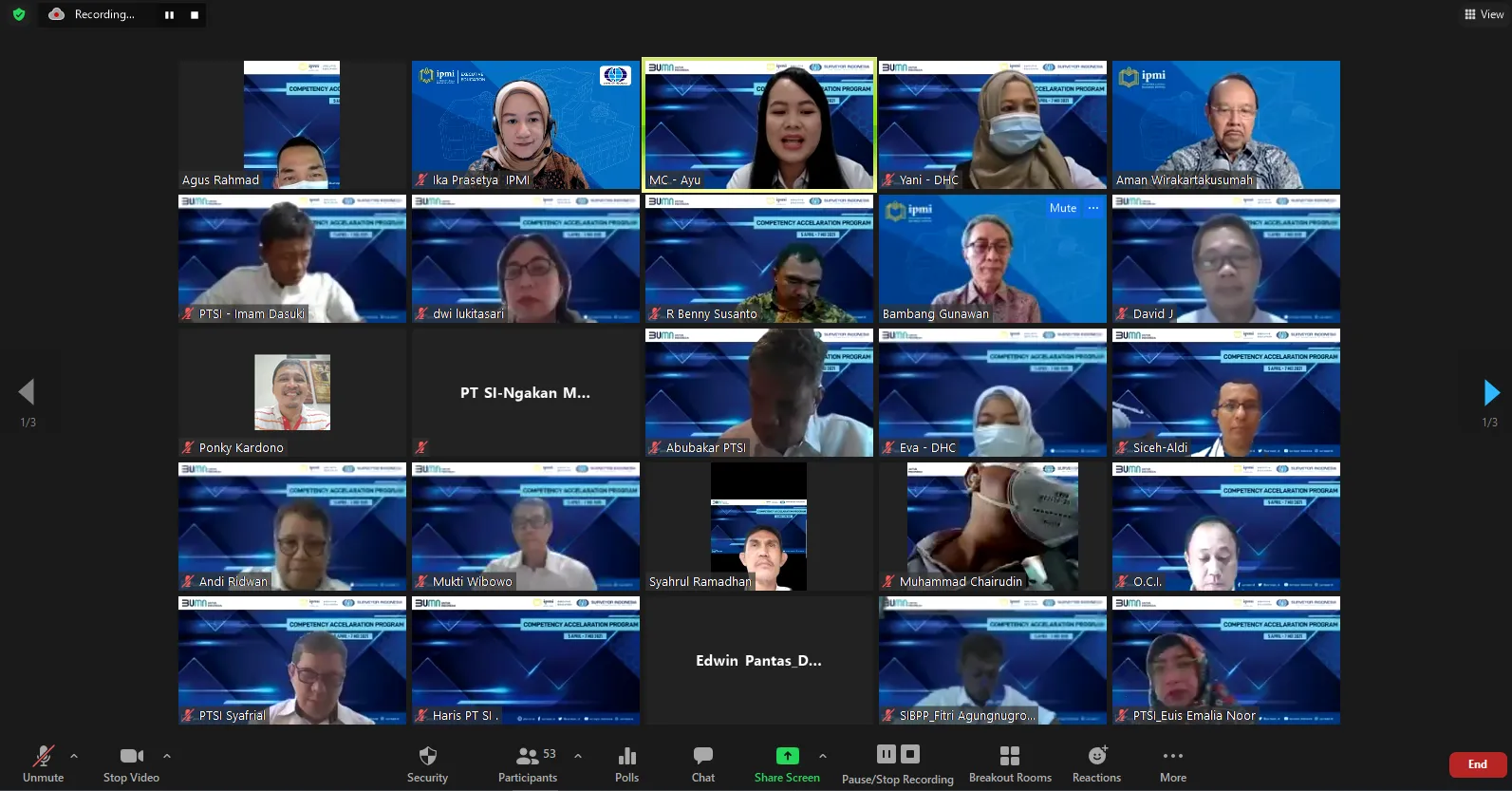Open the View layout menu

(1484, 14)
